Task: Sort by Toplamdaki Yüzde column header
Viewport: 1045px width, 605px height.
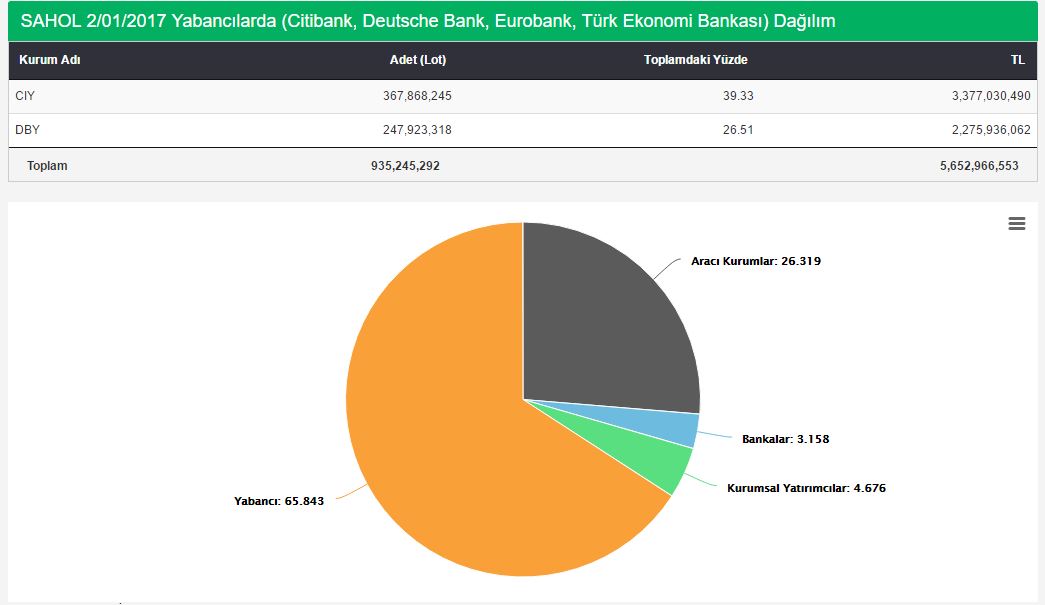Action: tap(696, 60)
